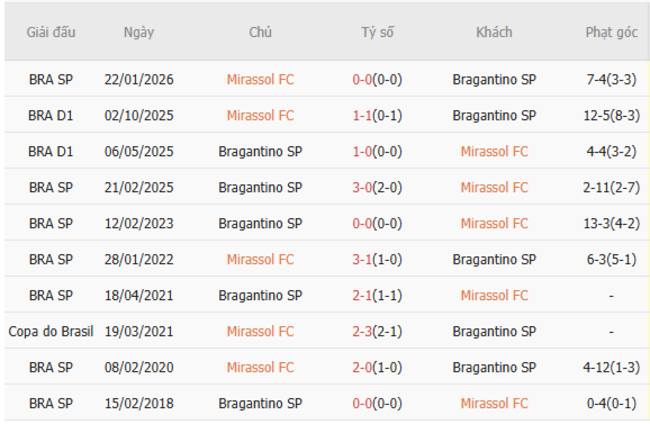The image size is (650, 424).
Task: Open the 3-0 score link
Action: pos(363,187)
